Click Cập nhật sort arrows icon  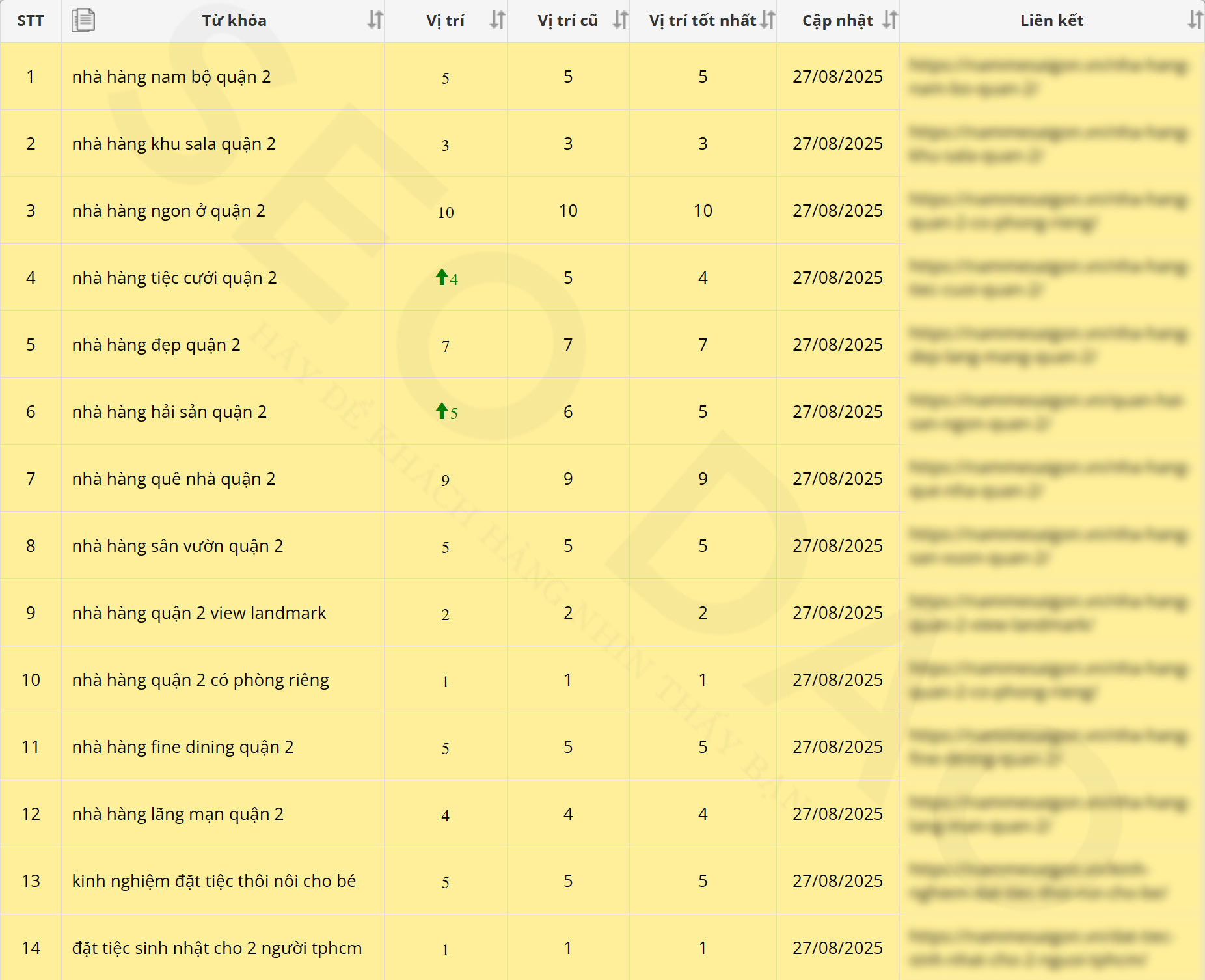(889, 20)
